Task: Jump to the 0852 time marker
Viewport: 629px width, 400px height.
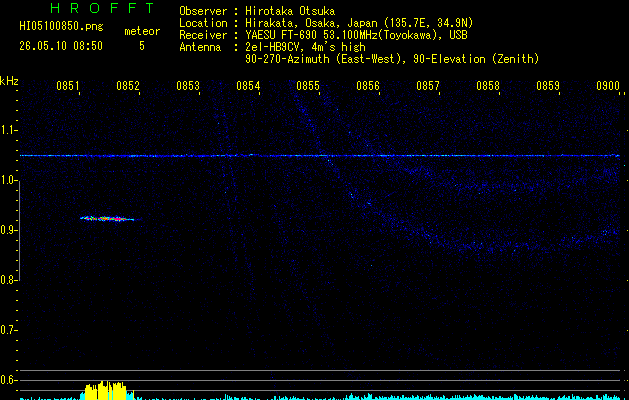Action: pyautogui.click(x=128, y=85)
